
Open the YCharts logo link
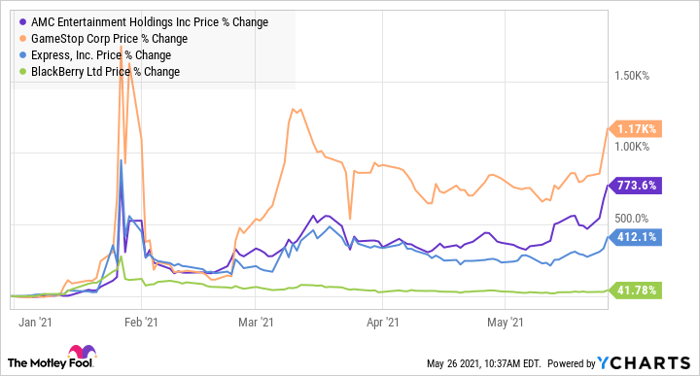[x=644, y=363]
